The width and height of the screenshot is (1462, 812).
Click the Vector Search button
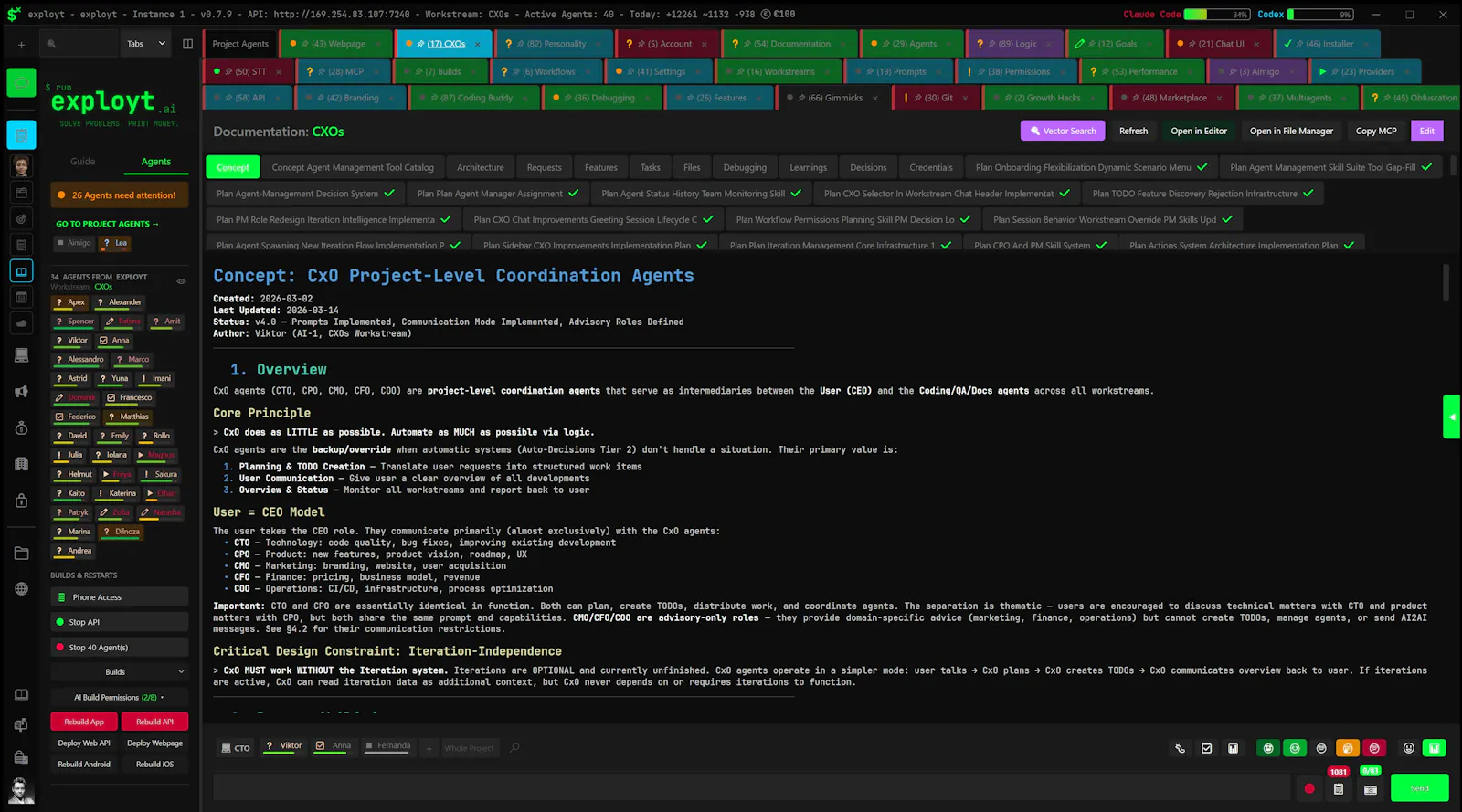(x=1063, y=131)
